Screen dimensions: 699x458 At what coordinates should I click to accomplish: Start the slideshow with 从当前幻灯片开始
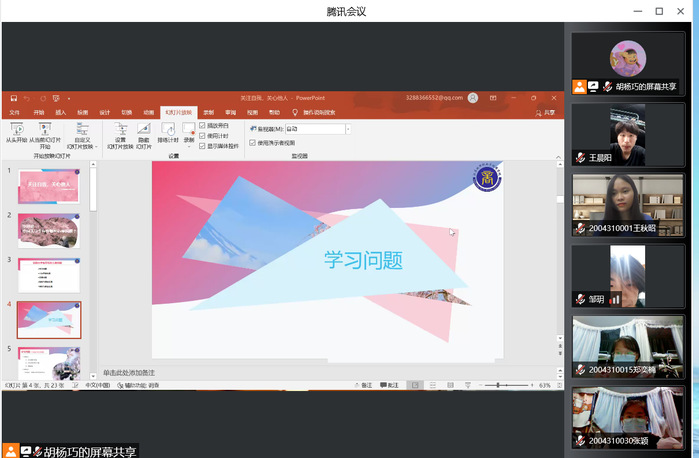tap(45, 136)
